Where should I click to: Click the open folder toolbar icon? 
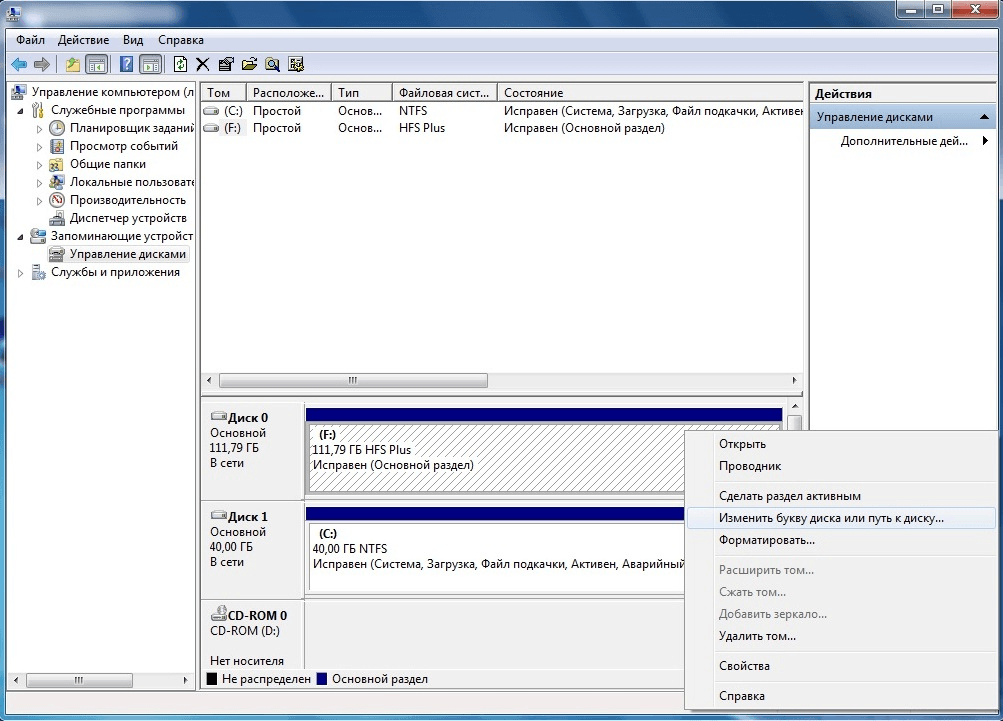tap(249, 64)
